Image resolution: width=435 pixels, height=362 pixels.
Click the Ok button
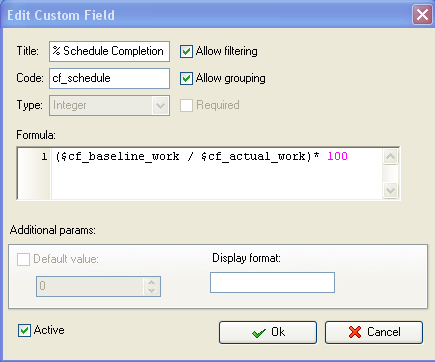[268, 332]
